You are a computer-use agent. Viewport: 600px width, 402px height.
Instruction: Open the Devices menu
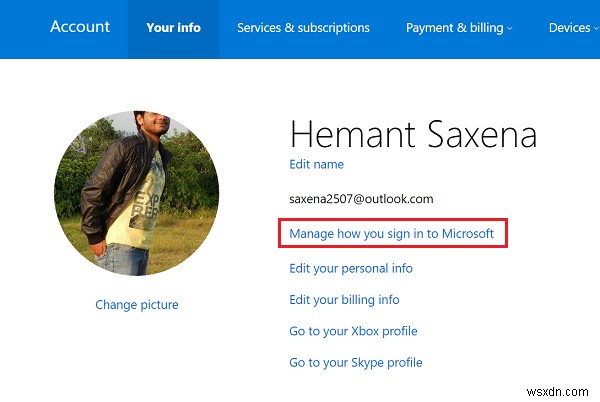tap(569, 28)
